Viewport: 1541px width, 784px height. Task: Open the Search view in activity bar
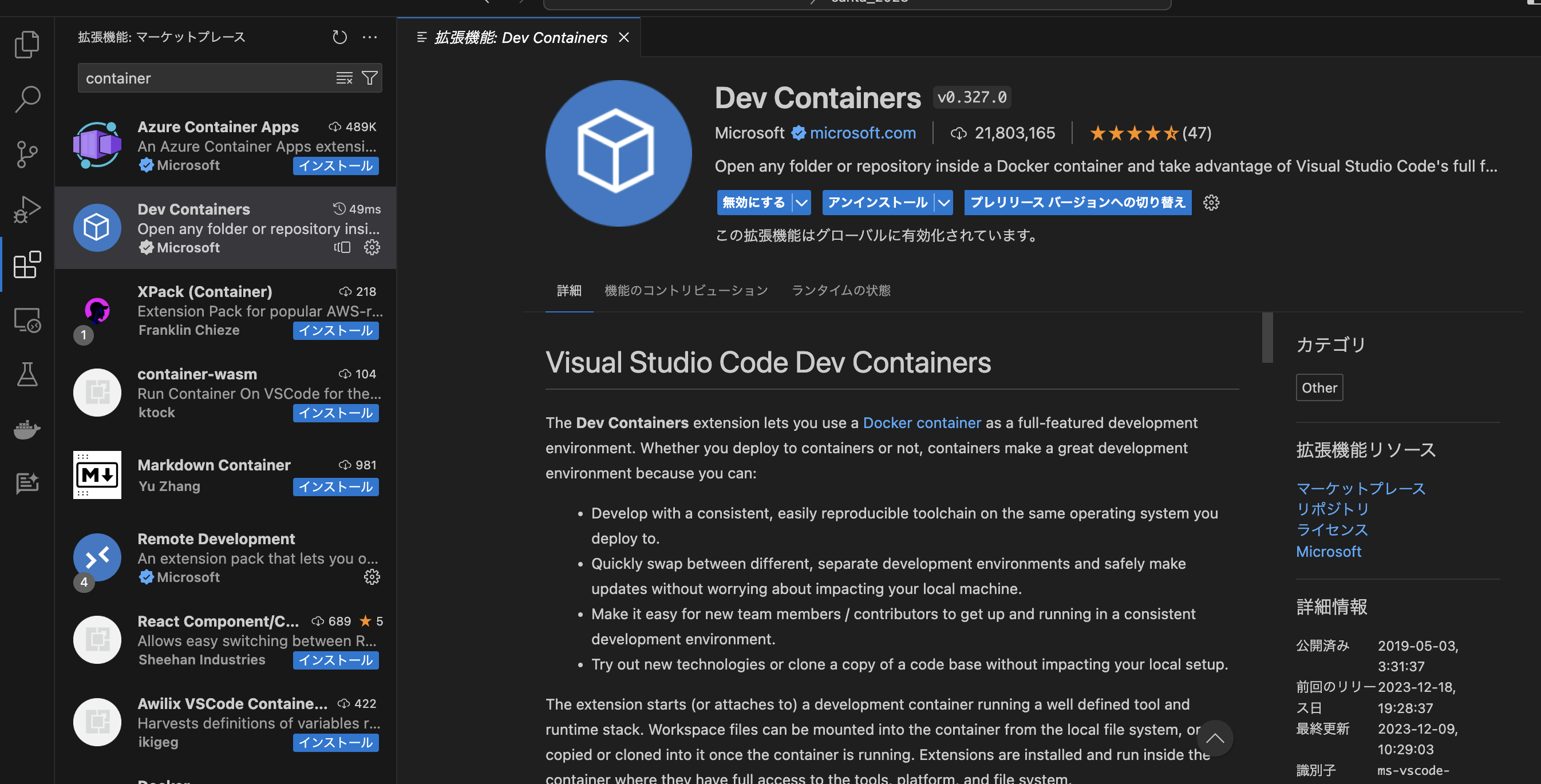coord(27,98)
